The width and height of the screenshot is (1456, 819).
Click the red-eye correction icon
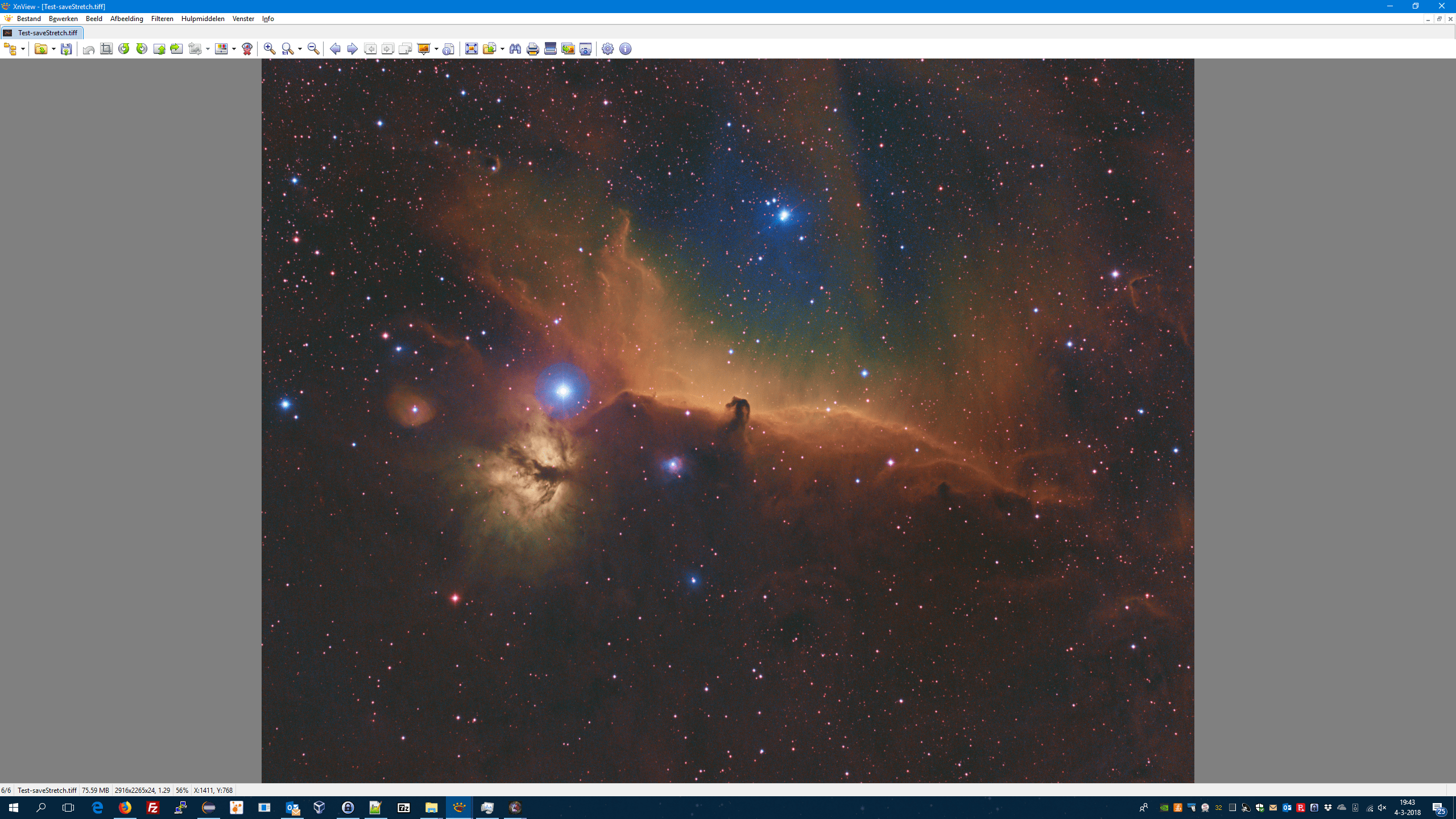pos(247,49)
